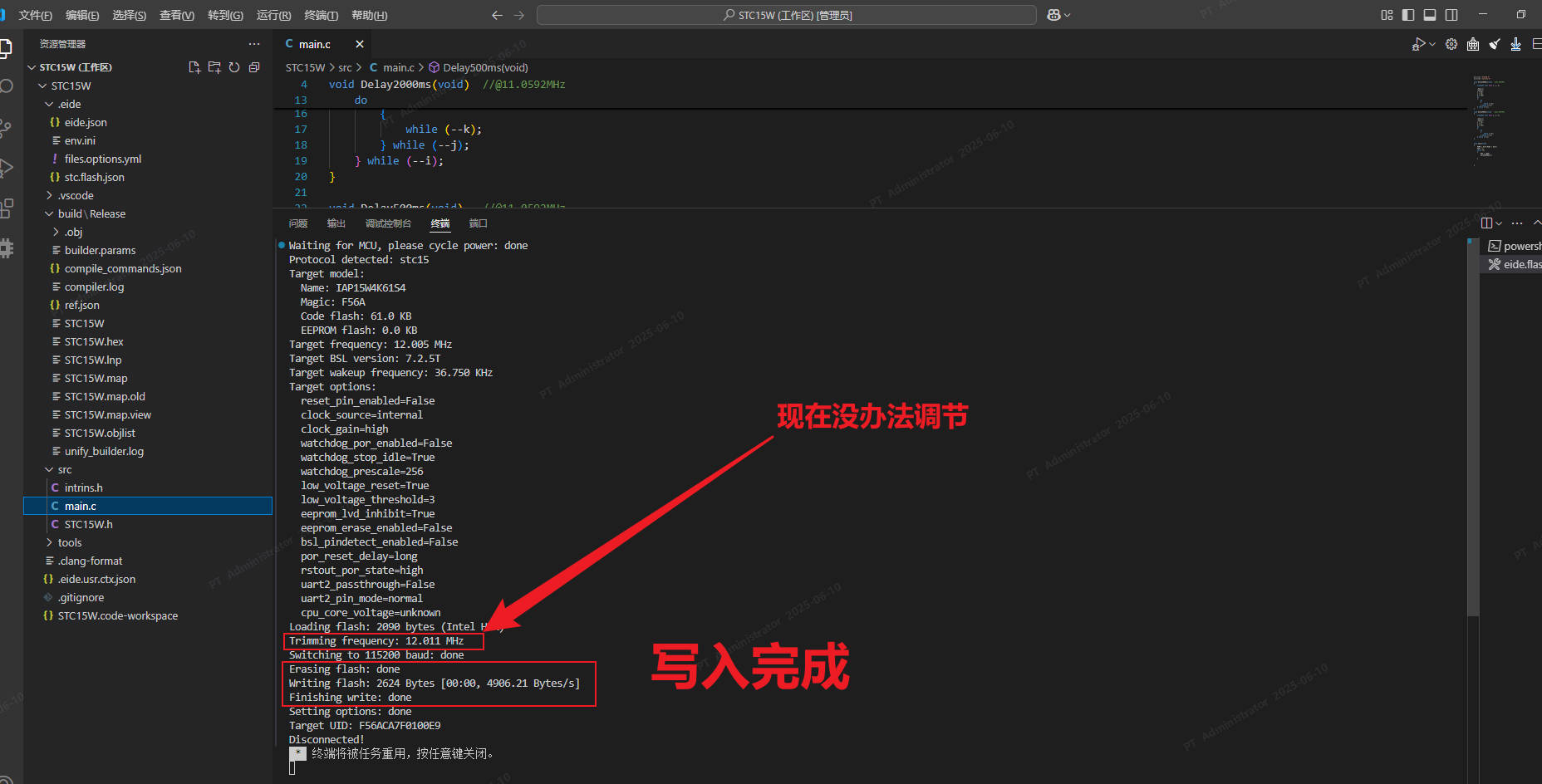Image resolution: width=1542 pixels, height=784 pixels.
Task: Click the src breadcrumb segment
Action: [x=345, y=67]
